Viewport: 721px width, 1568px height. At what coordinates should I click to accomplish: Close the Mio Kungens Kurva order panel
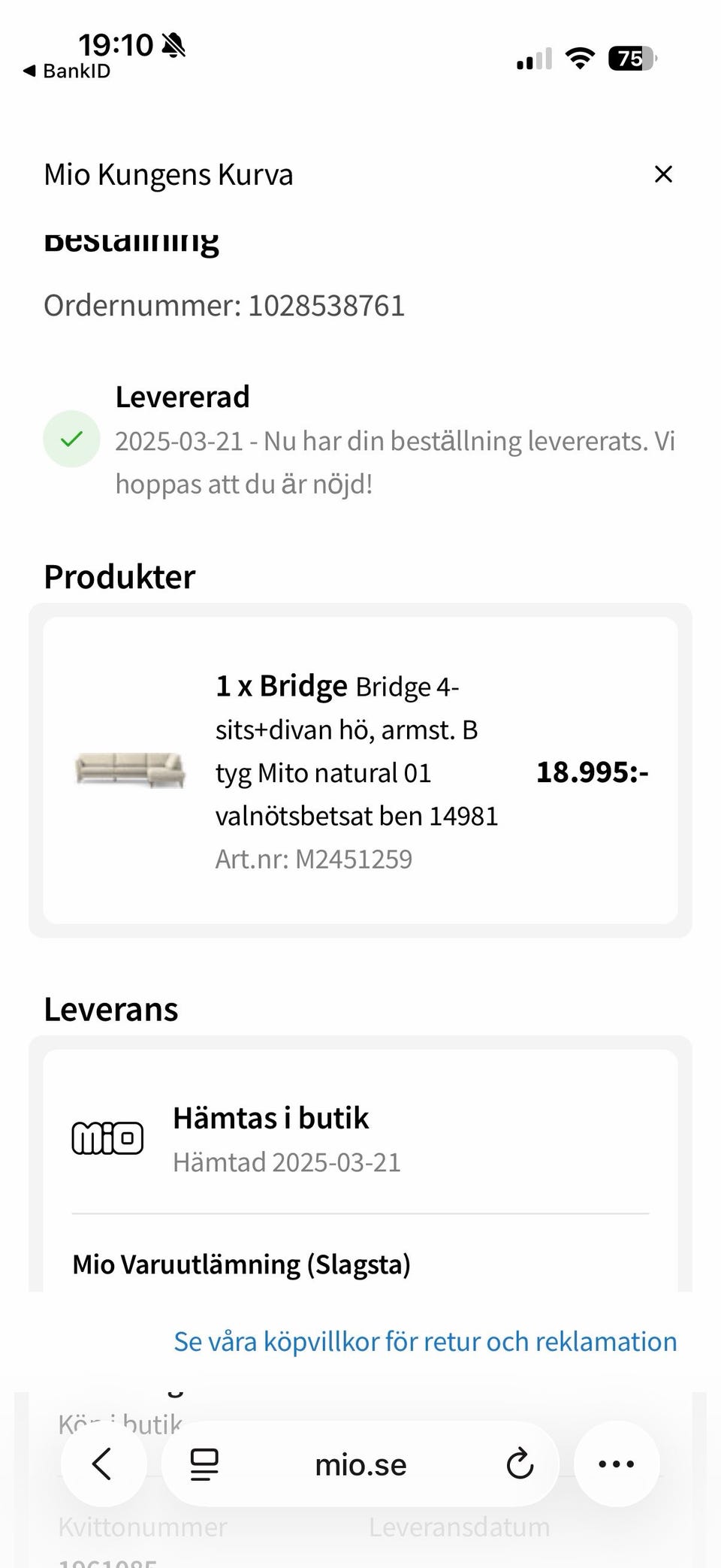coord(663,174)
